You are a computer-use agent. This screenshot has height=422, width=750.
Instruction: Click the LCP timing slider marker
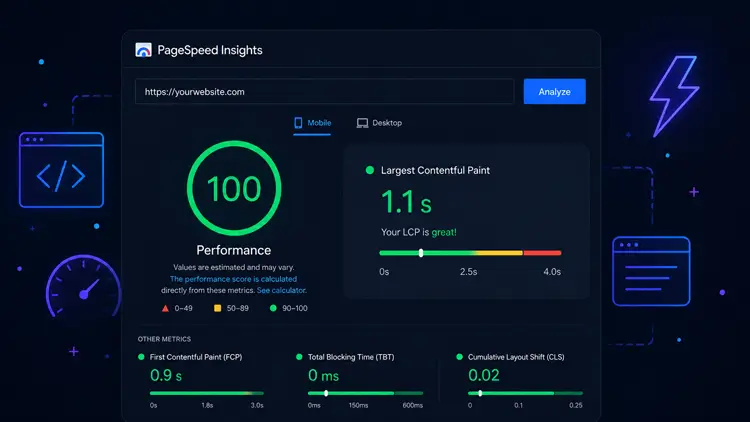click(421, 253)
